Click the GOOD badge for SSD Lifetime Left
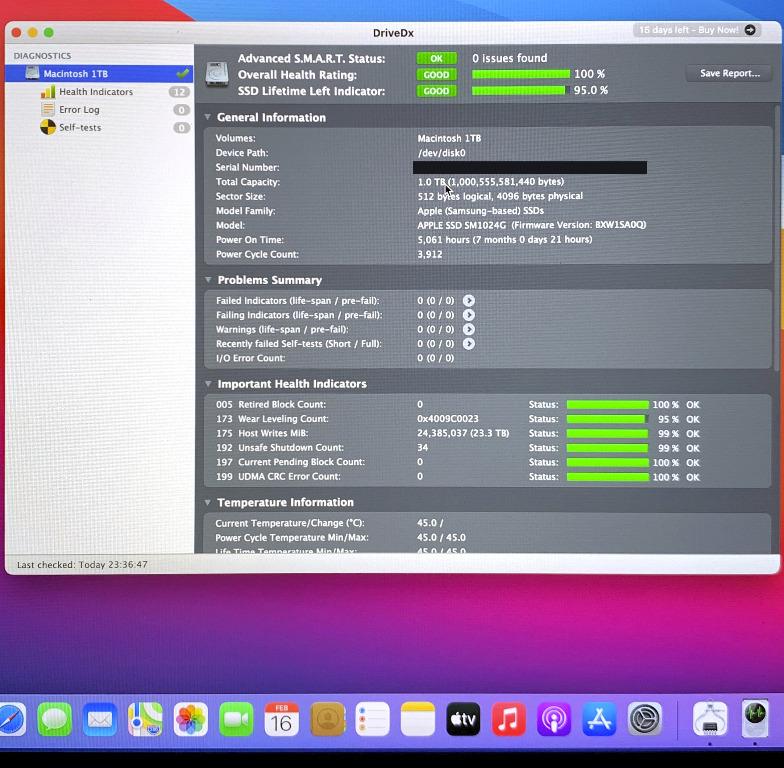Image resolution: width=784 pixels, height=768 pixels. [x=436, y=92]
